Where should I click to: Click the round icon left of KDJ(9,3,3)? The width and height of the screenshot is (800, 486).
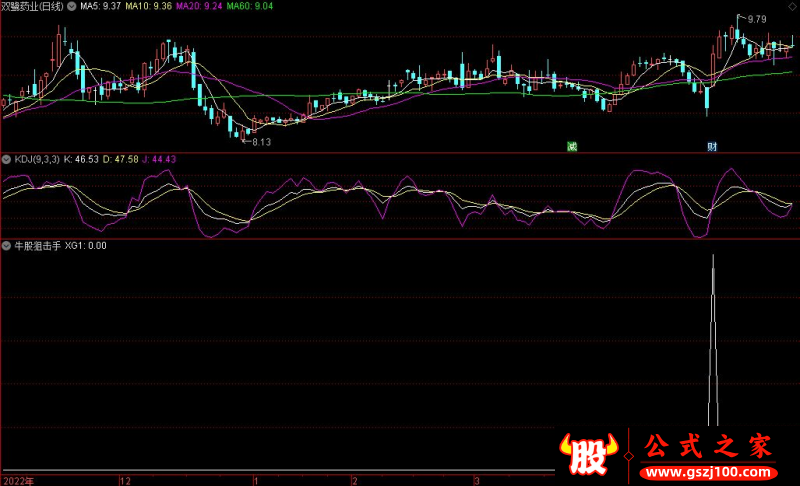(x=6, y=159)
